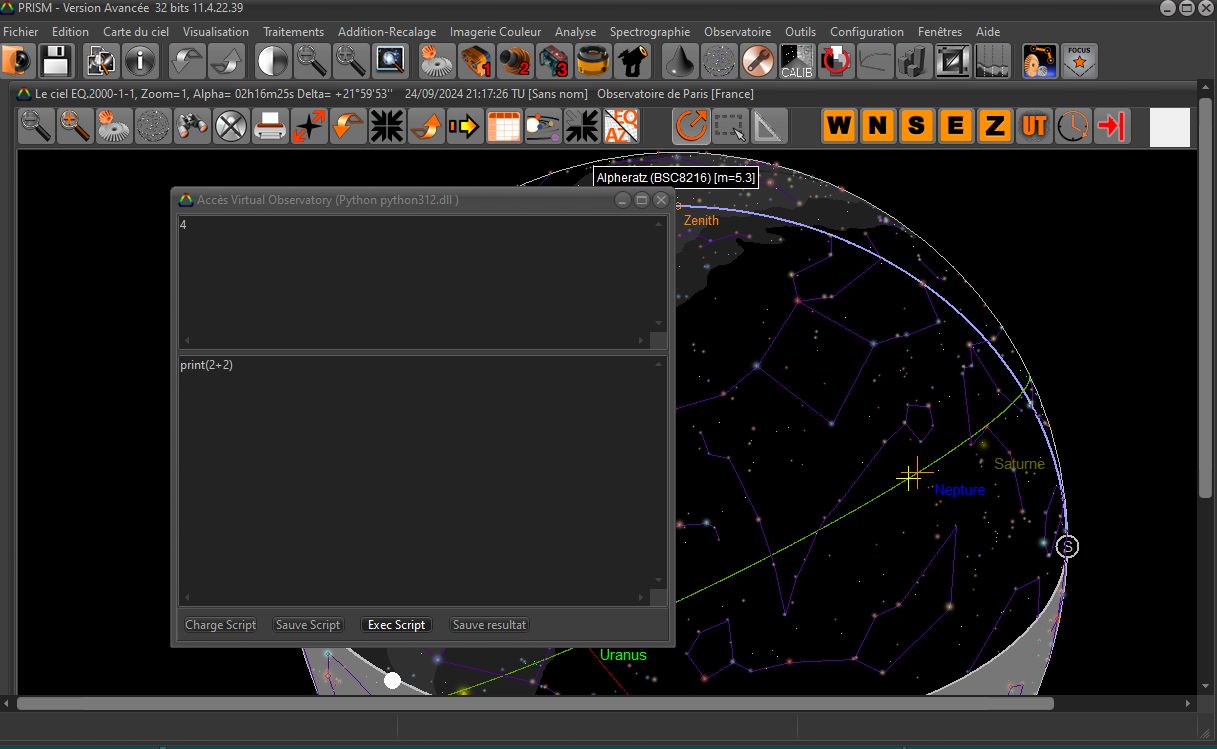Click the white color swatch in toolbar

point(1170,127)
